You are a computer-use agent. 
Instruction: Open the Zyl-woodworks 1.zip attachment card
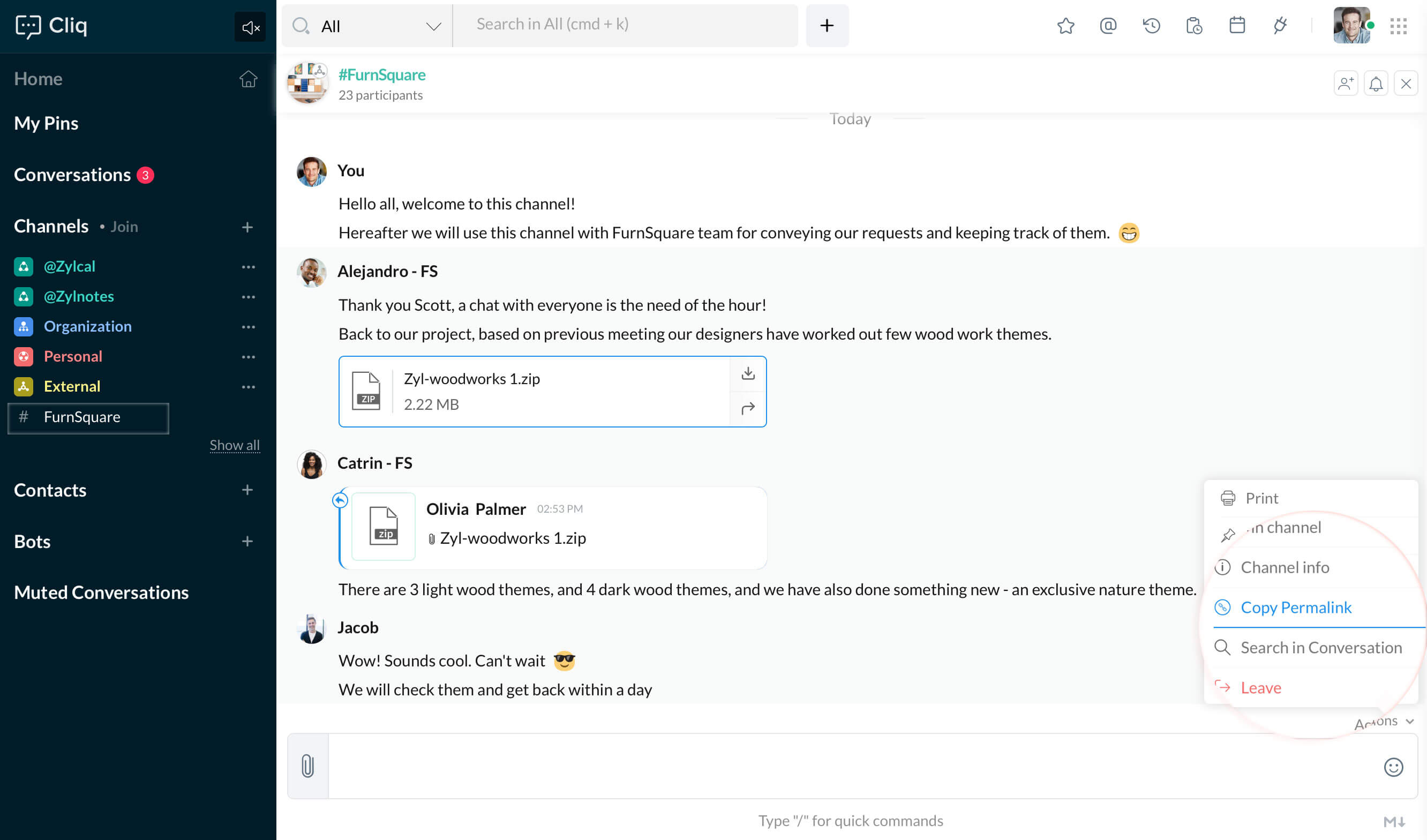[x=552, y=392]
